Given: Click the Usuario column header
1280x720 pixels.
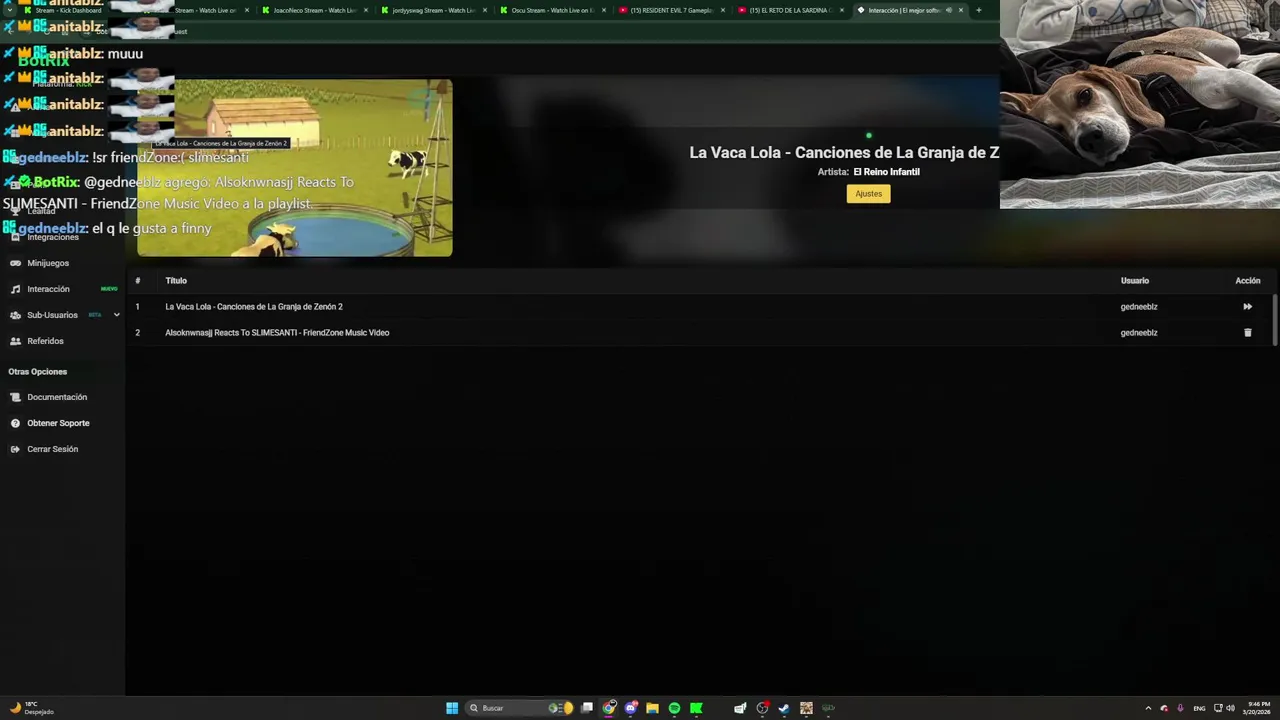Looking at the screenshot, I should click(1135, 281).
